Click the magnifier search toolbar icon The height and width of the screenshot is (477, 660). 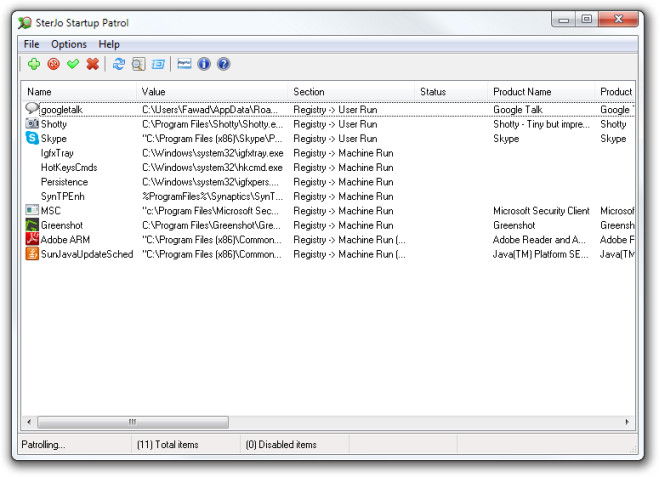pos(138,64)
